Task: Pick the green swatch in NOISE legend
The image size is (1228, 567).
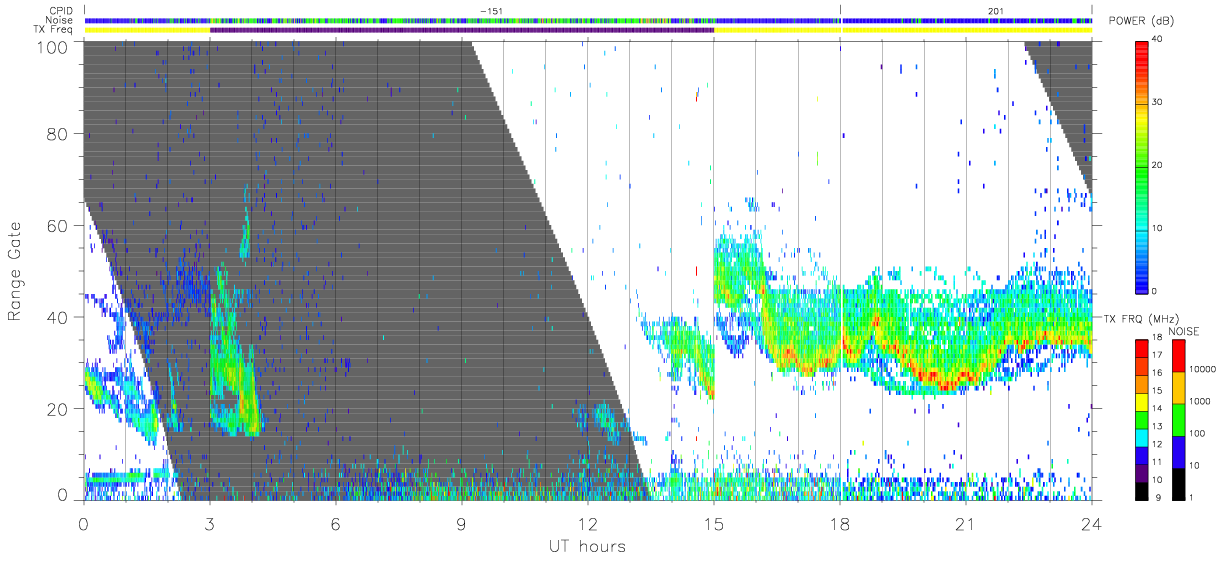Action: [x=1179, y=419]
